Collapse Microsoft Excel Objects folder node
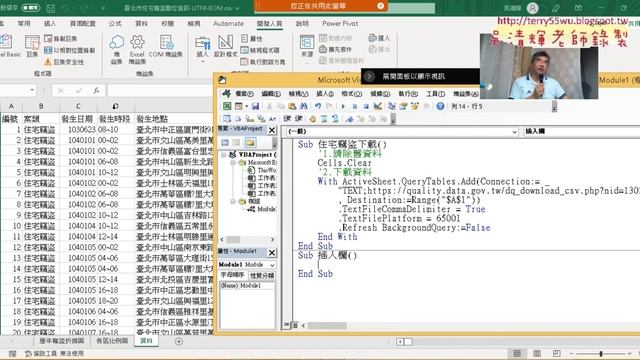Viewport: 640px width, 360px height. pos(233,162)
